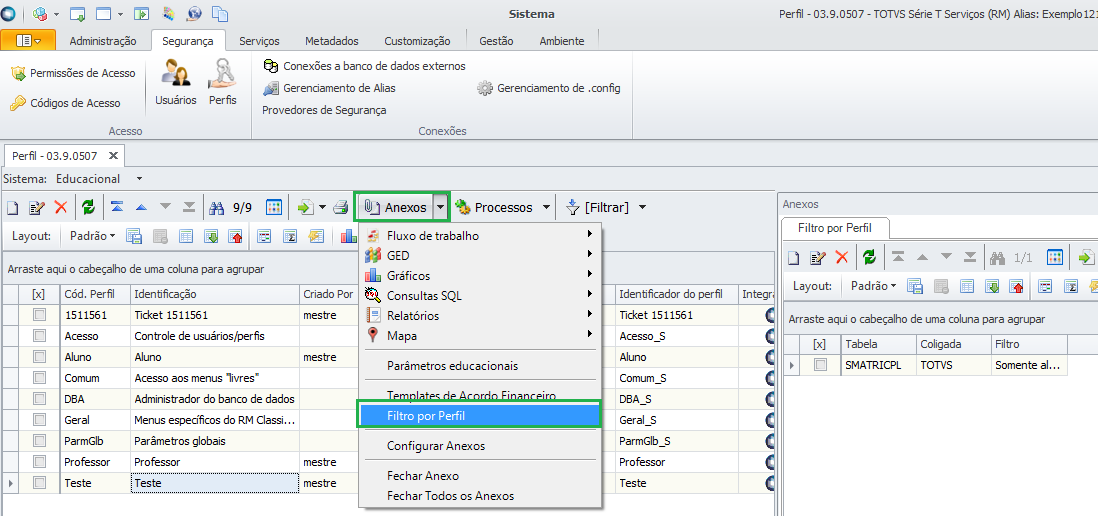Open the Sistema Educacional dropdown
The width and height of the screenshot is (1098, 516).
[x=139, y=179]
